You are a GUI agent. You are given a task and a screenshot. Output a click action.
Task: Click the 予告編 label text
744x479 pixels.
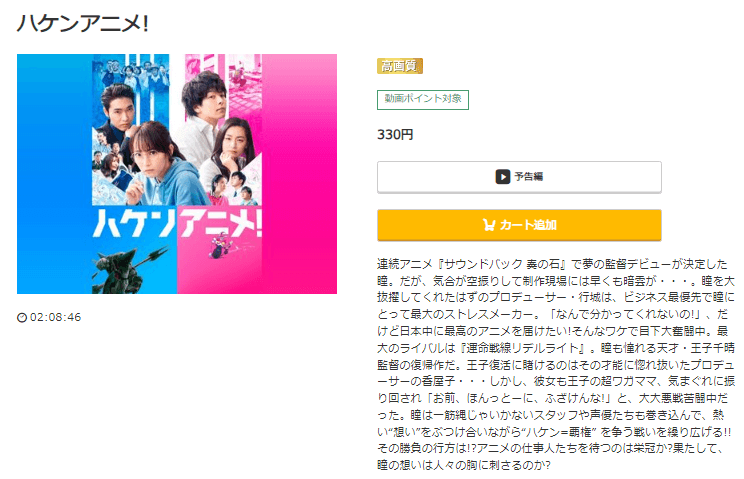point(529,177)
